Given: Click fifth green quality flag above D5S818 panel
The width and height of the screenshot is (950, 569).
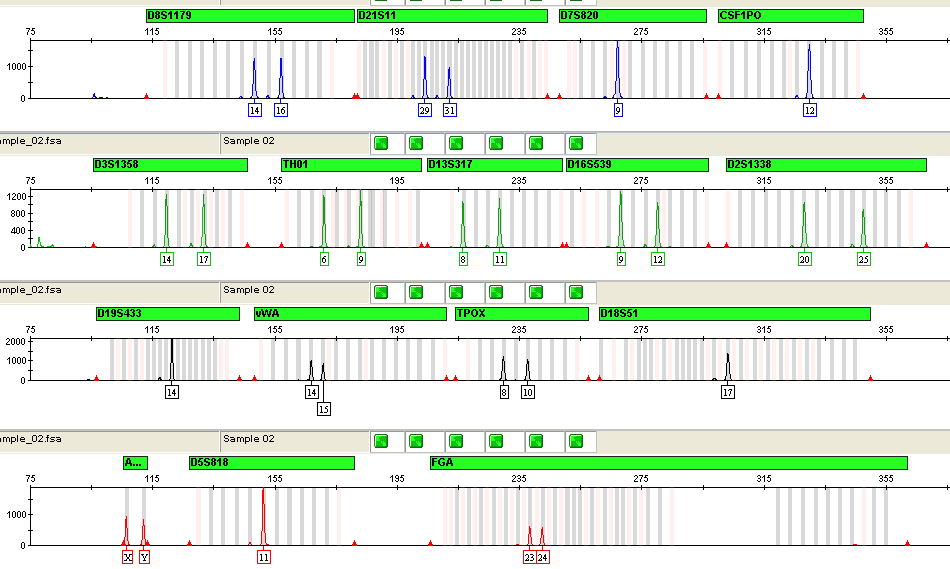Looking at the screenshot, I should (x=536, y=441).
